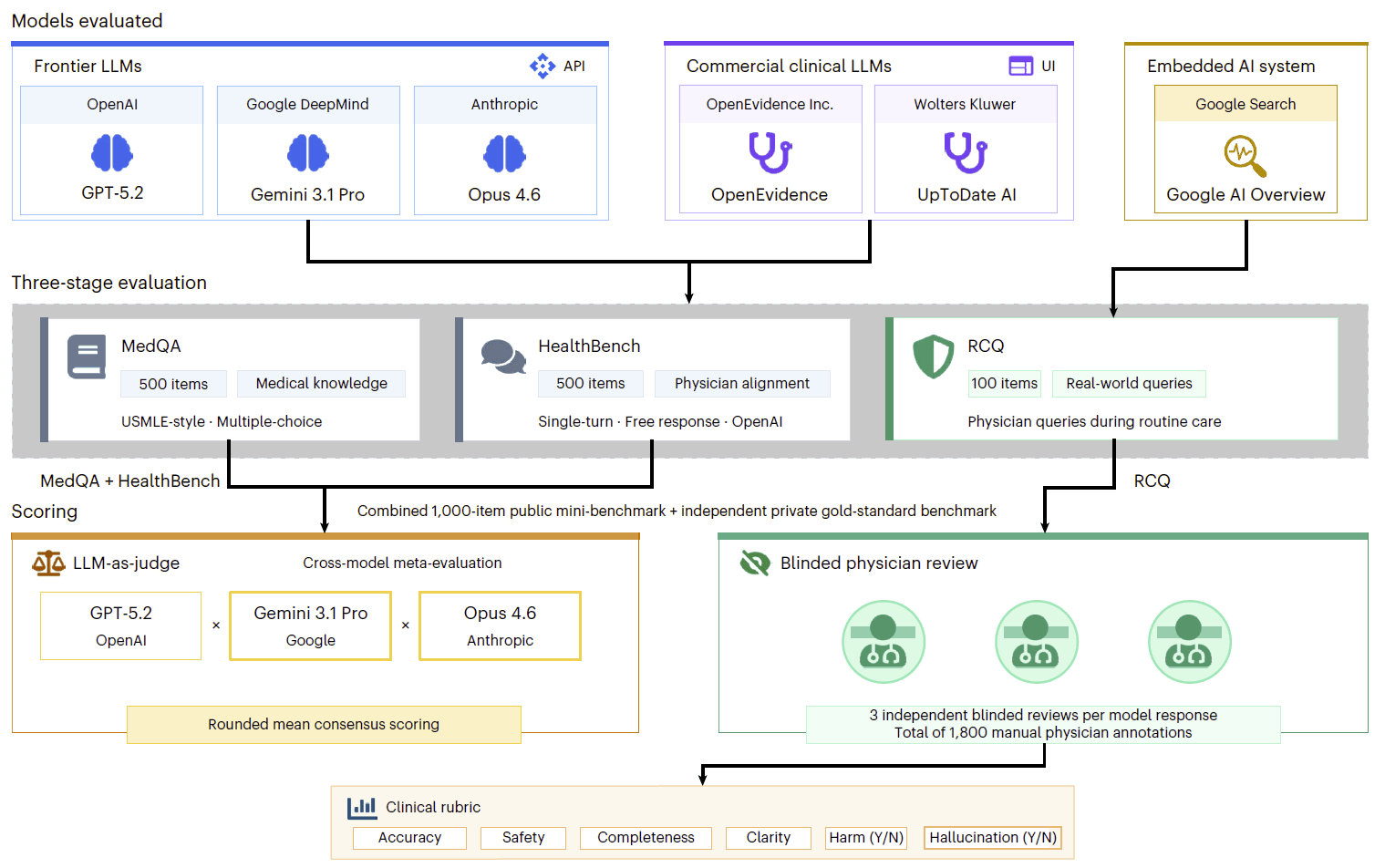Click the stethoscope icon above UpToDate AI
This screenshot has height=868, width=1385.
[966, 152]
